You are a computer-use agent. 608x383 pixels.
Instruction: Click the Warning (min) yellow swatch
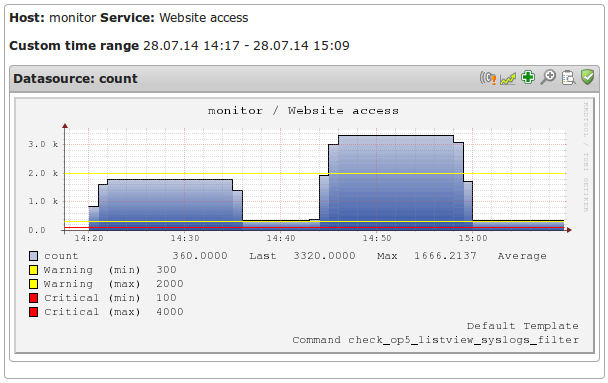33,270
